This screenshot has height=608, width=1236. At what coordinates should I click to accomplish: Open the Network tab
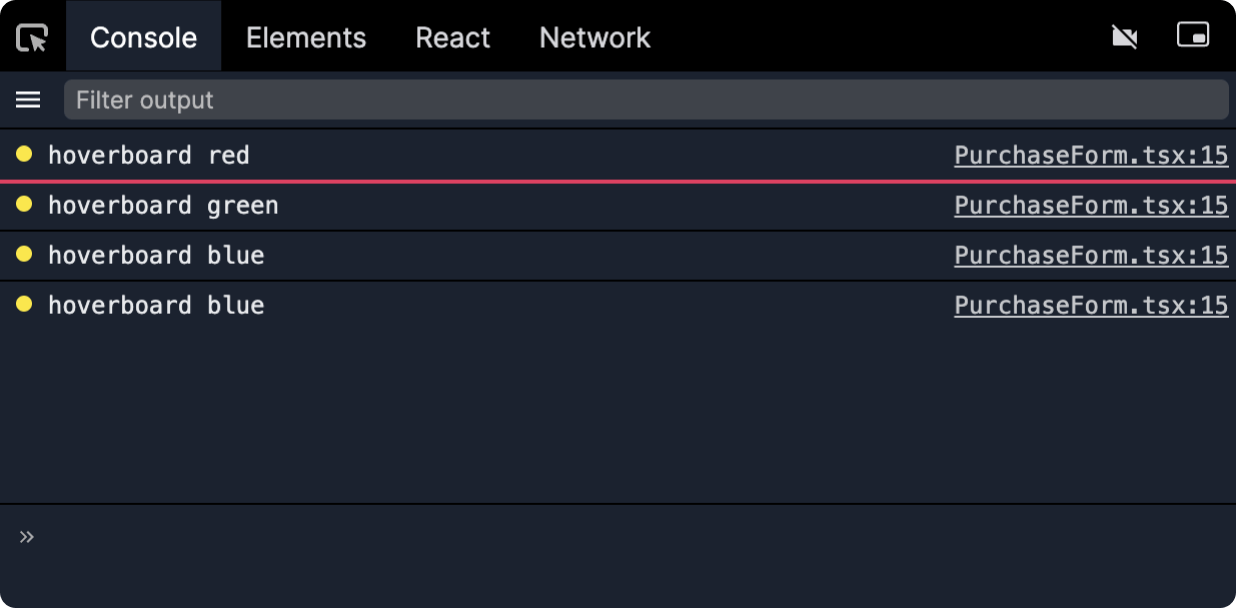click(x=595, y=38)
